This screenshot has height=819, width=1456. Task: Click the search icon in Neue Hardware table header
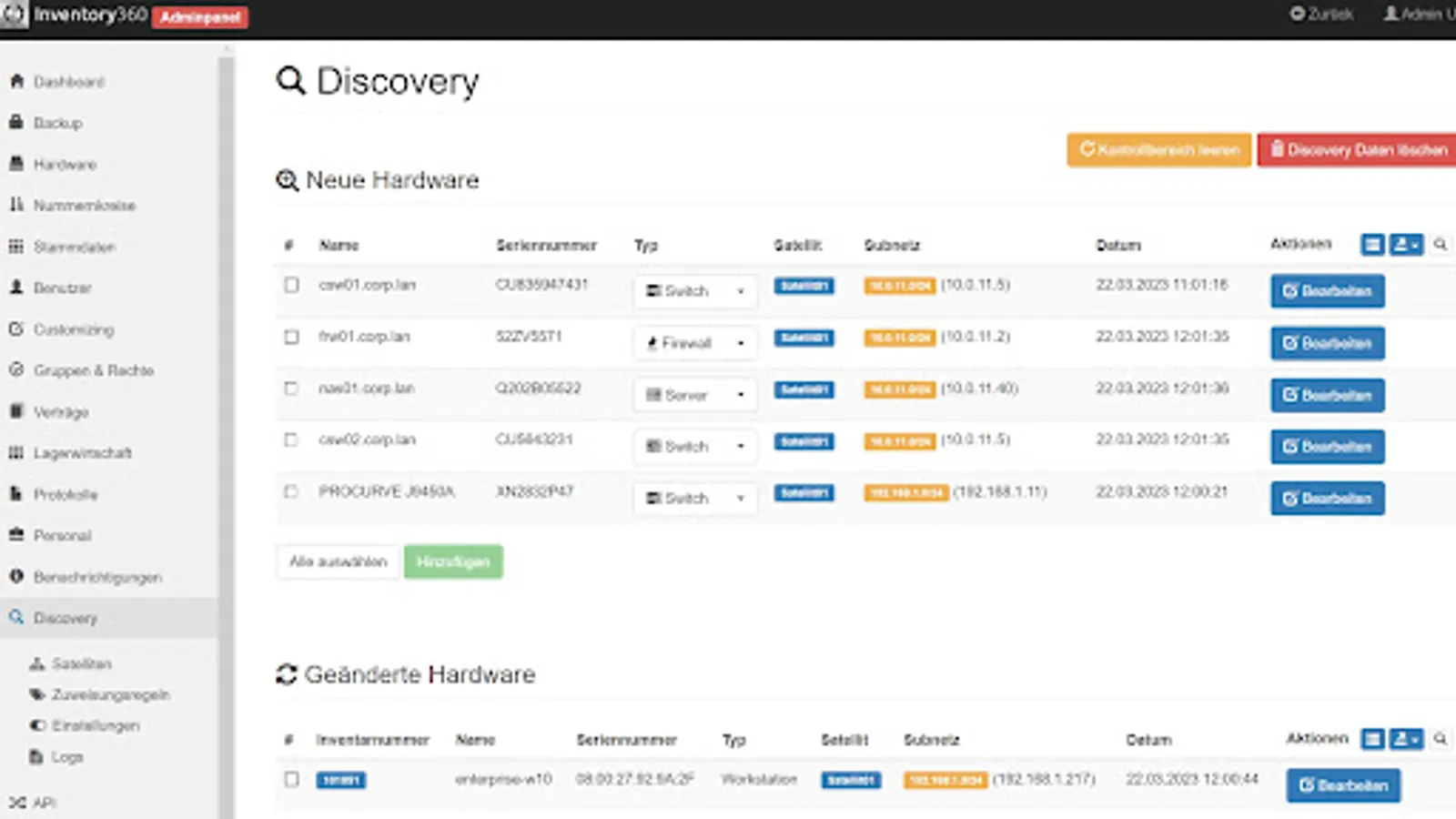pos(1440,245)
